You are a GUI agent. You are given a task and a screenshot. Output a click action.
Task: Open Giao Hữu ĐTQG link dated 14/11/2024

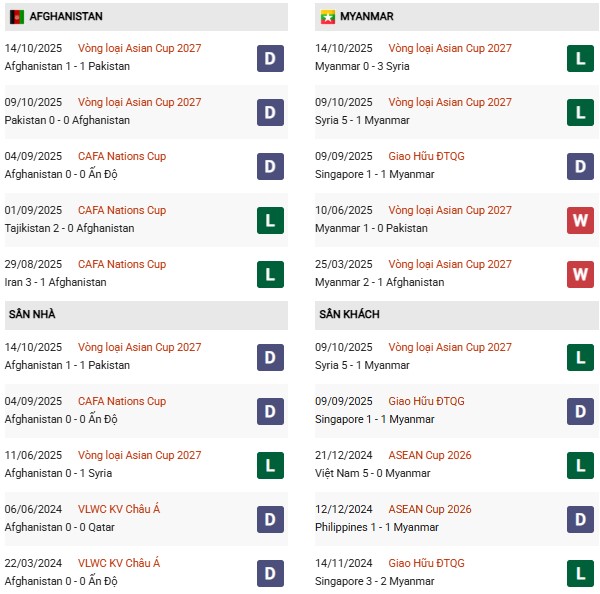pos(427,564)
